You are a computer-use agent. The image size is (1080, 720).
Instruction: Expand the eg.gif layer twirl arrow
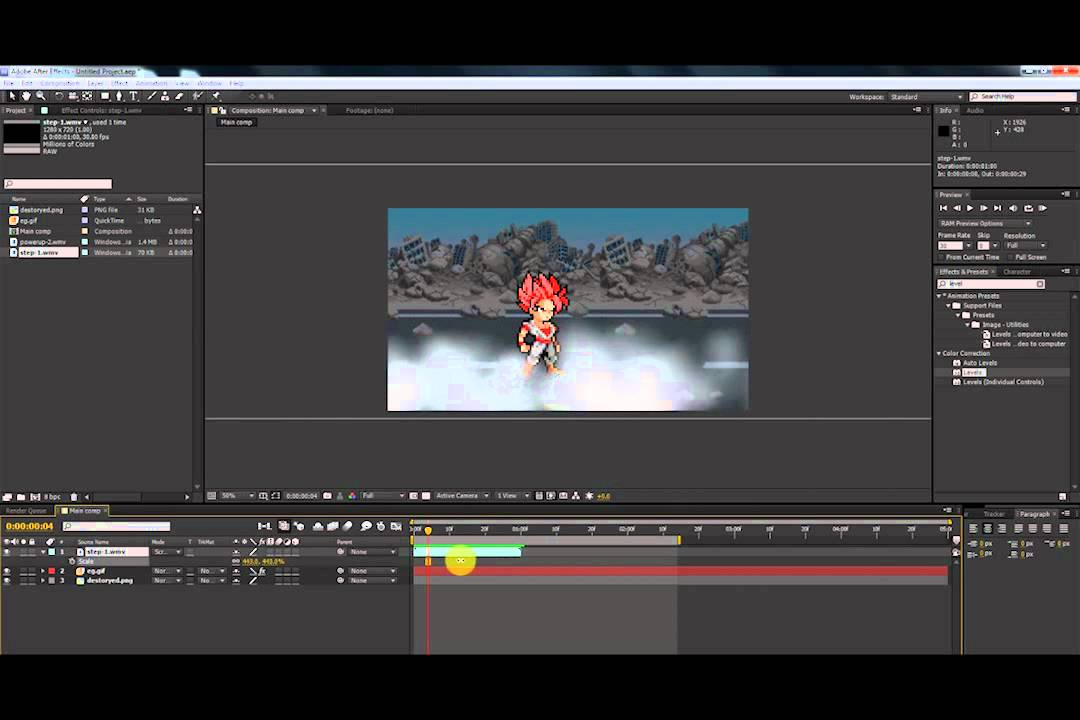coord(43,571)
